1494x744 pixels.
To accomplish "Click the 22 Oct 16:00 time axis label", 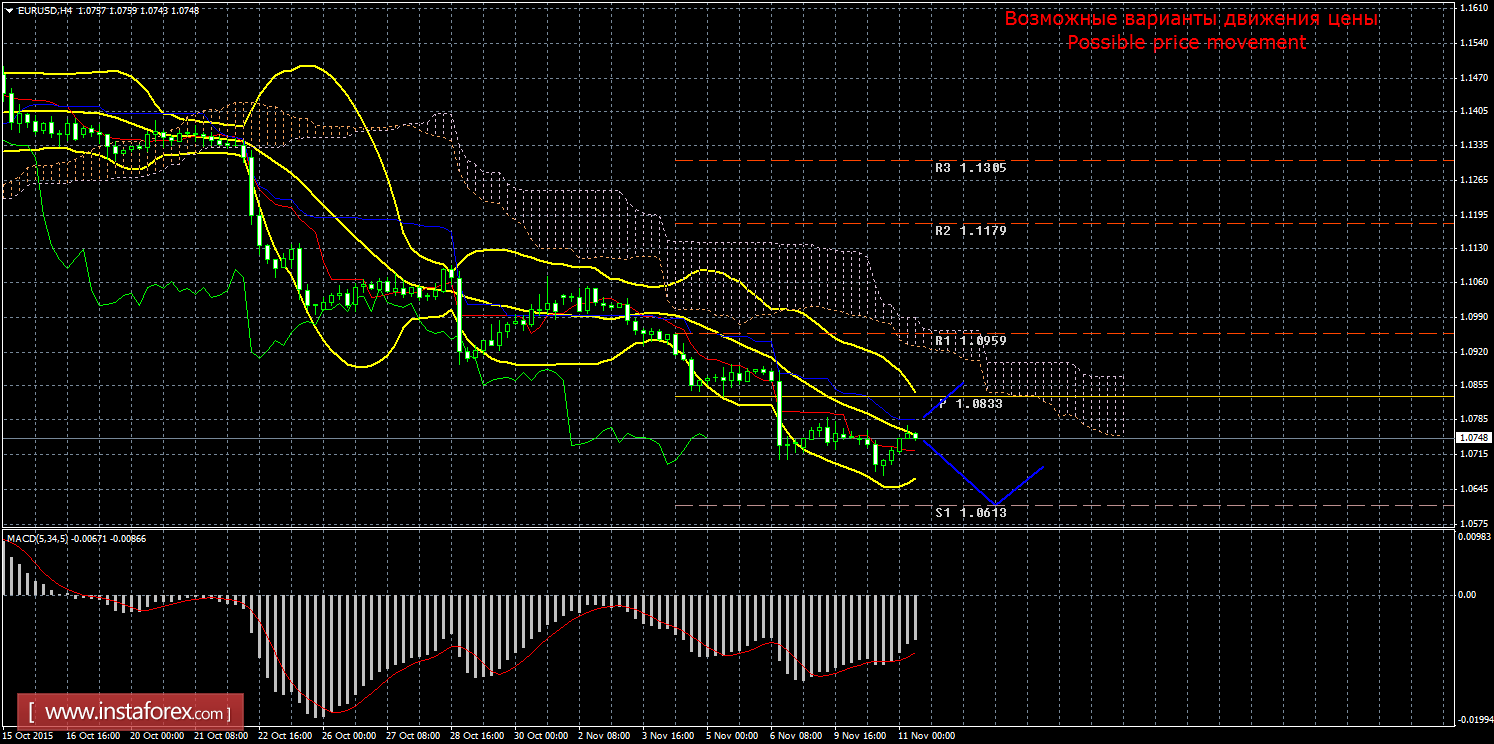I will pyautogui.click(x=283, y=735).
